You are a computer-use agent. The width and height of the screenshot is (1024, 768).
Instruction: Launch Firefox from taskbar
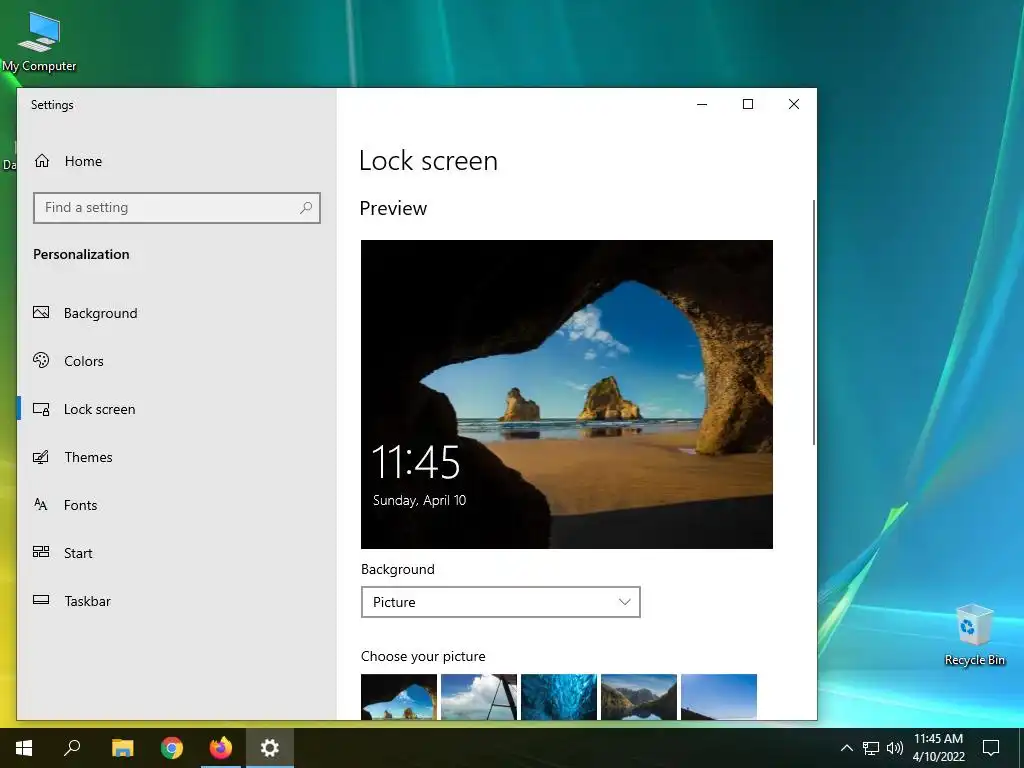pyautogui.click(x=221, y=748)
